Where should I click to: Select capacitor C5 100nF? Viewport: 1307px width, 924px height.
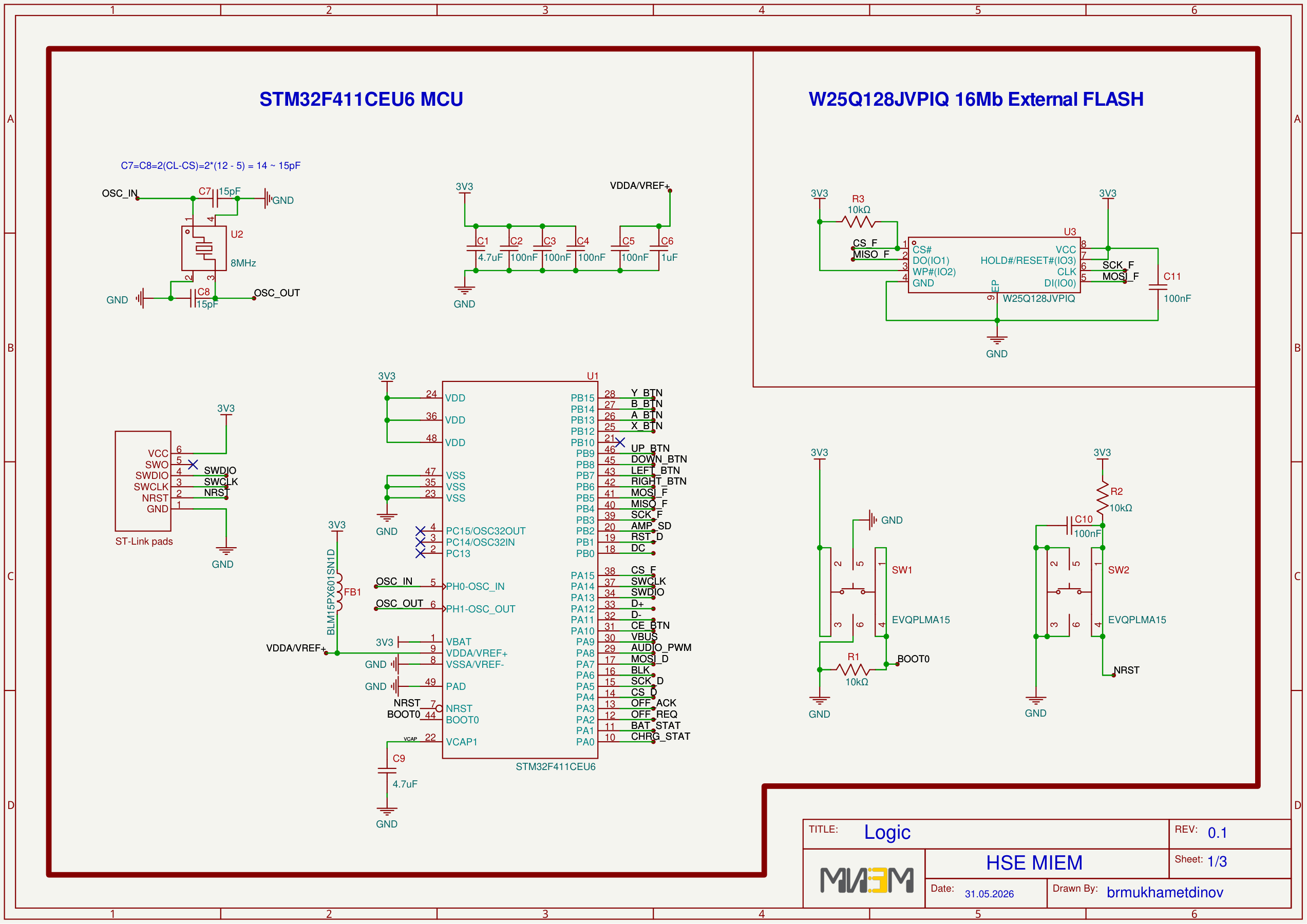(x=620, y=248)
